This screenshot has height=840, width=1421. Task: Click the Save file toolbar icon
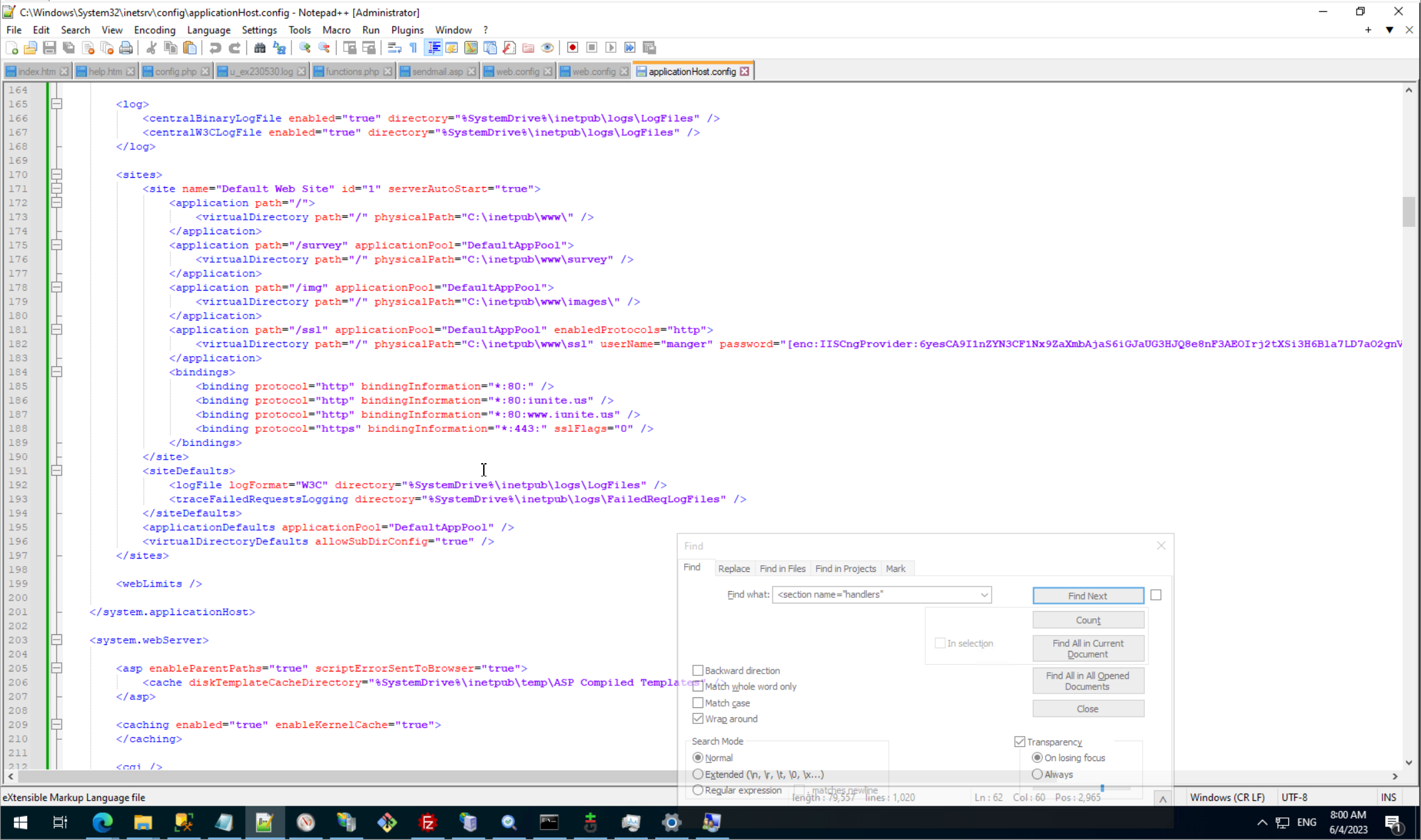(x=49, y=48)
